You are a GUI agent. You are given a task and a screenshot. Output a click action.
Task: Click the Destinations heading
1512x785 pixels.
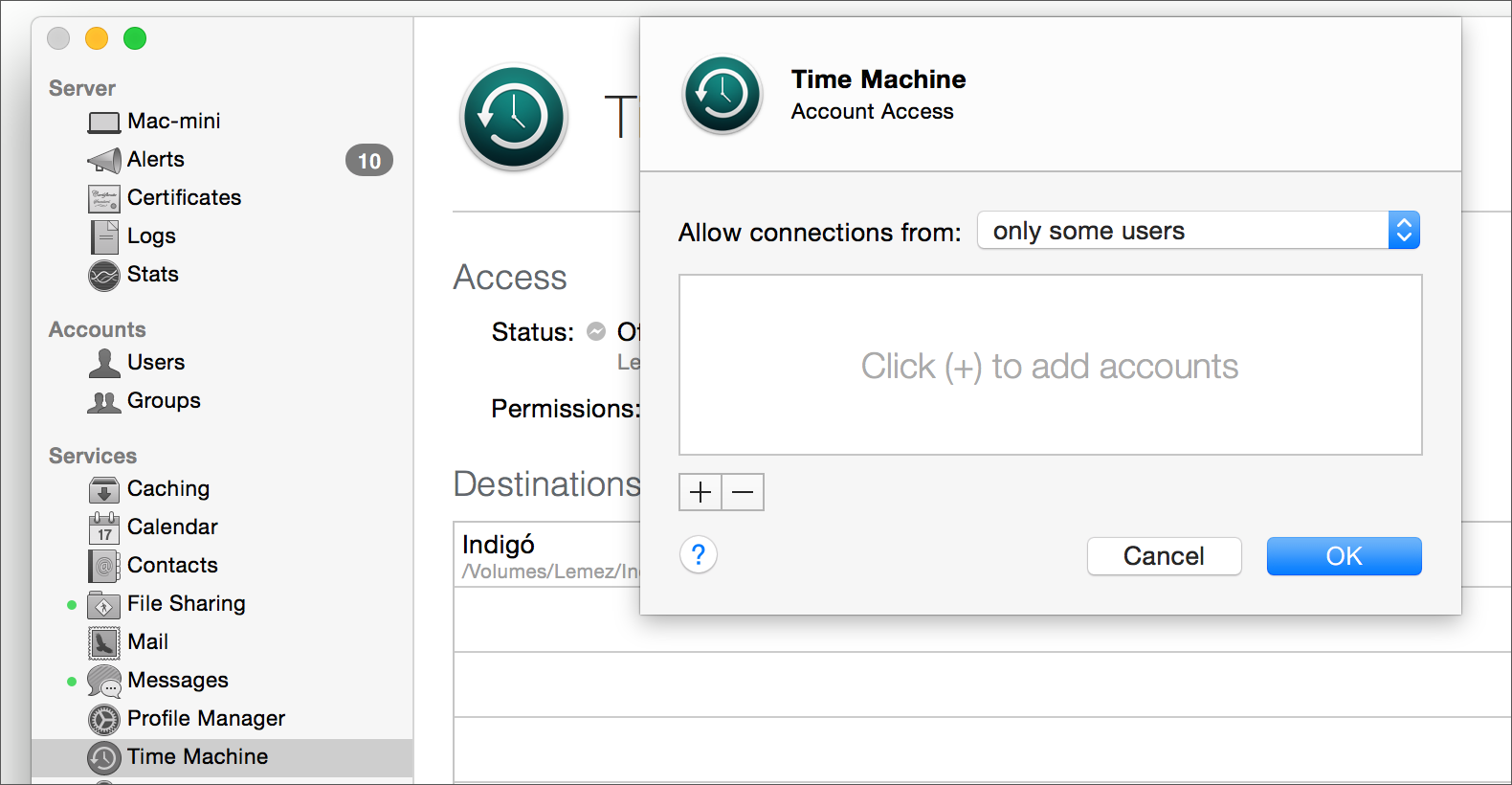click(x=546, y=484)
